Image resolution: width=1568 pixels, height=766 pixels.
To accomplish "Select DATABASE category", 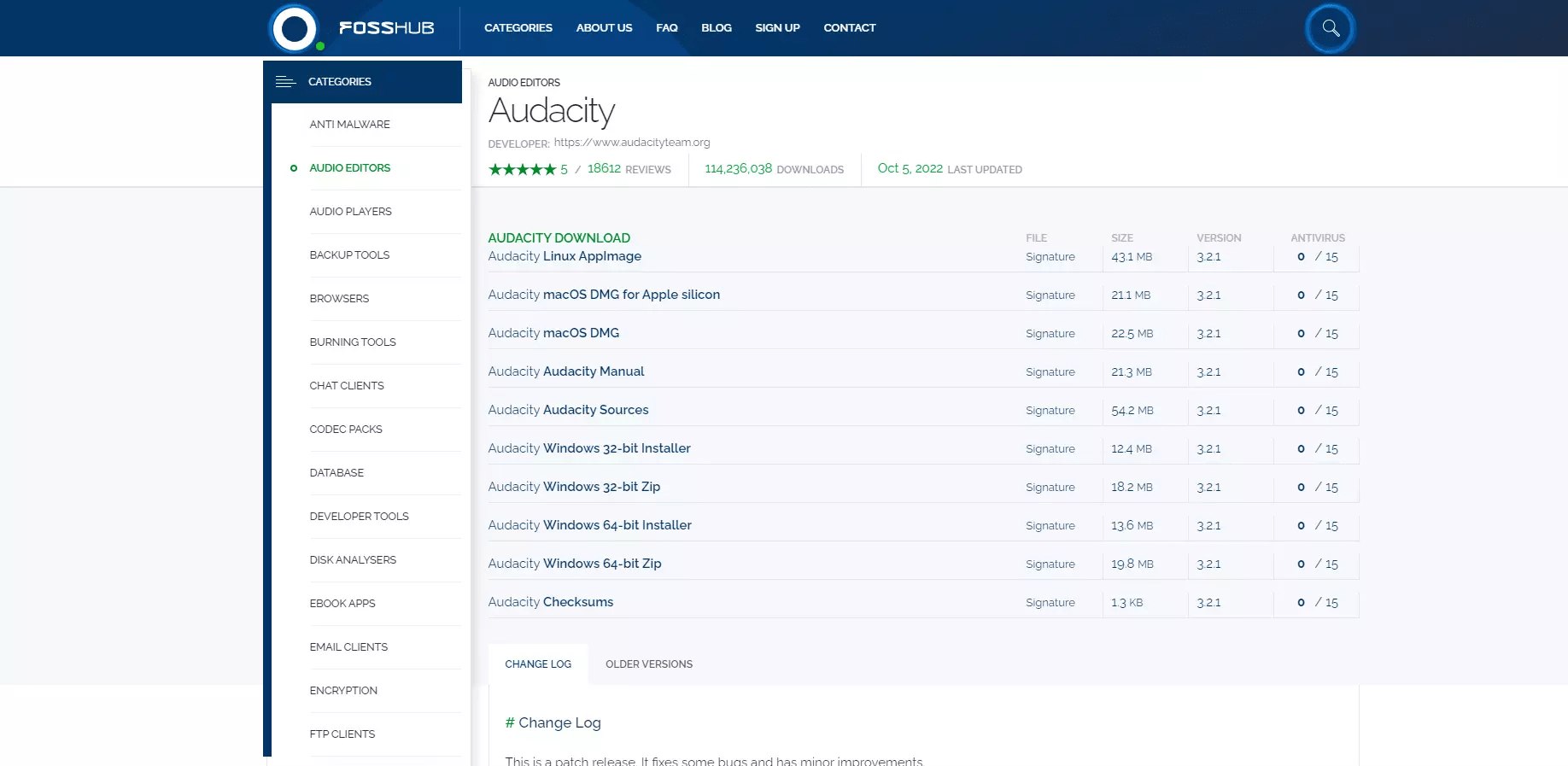I will [x=336, y=472].
